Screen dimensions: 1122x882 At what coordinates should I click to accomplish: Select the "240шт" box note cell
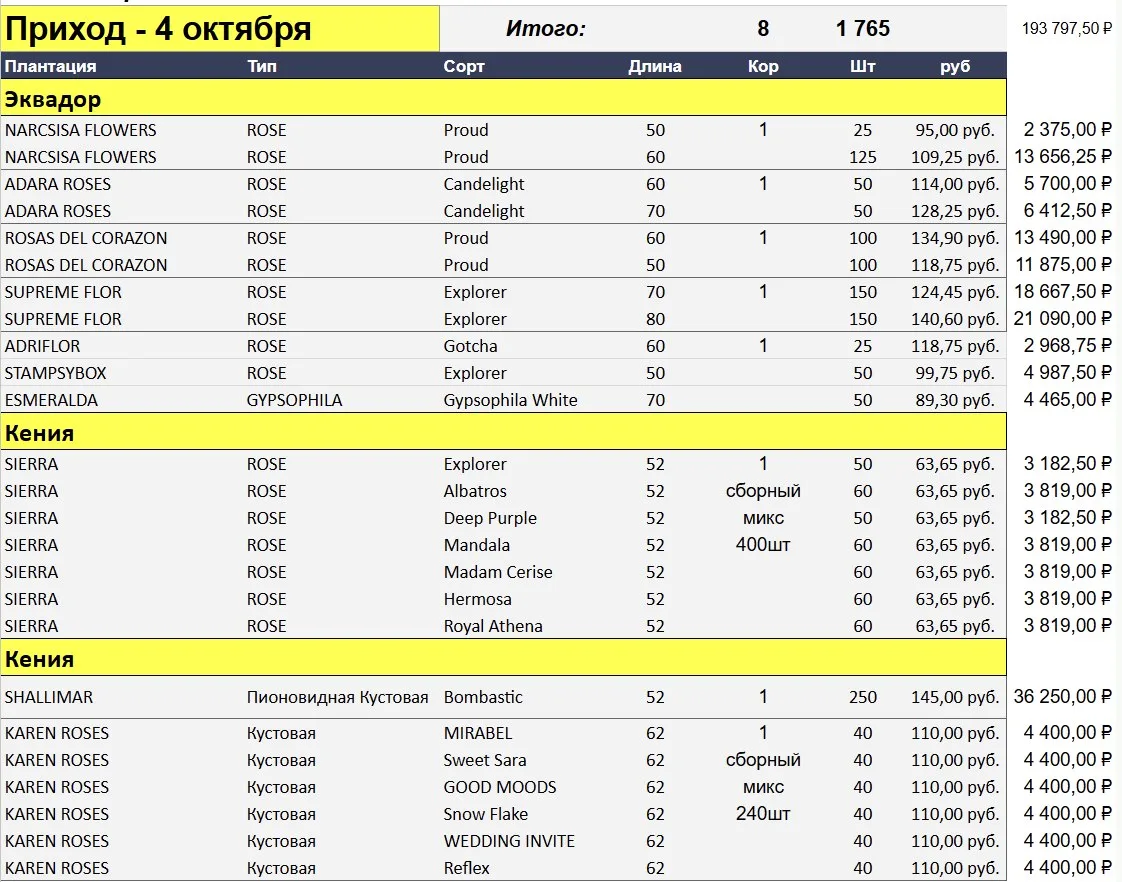pyautogui.click(x=763, y=814)
